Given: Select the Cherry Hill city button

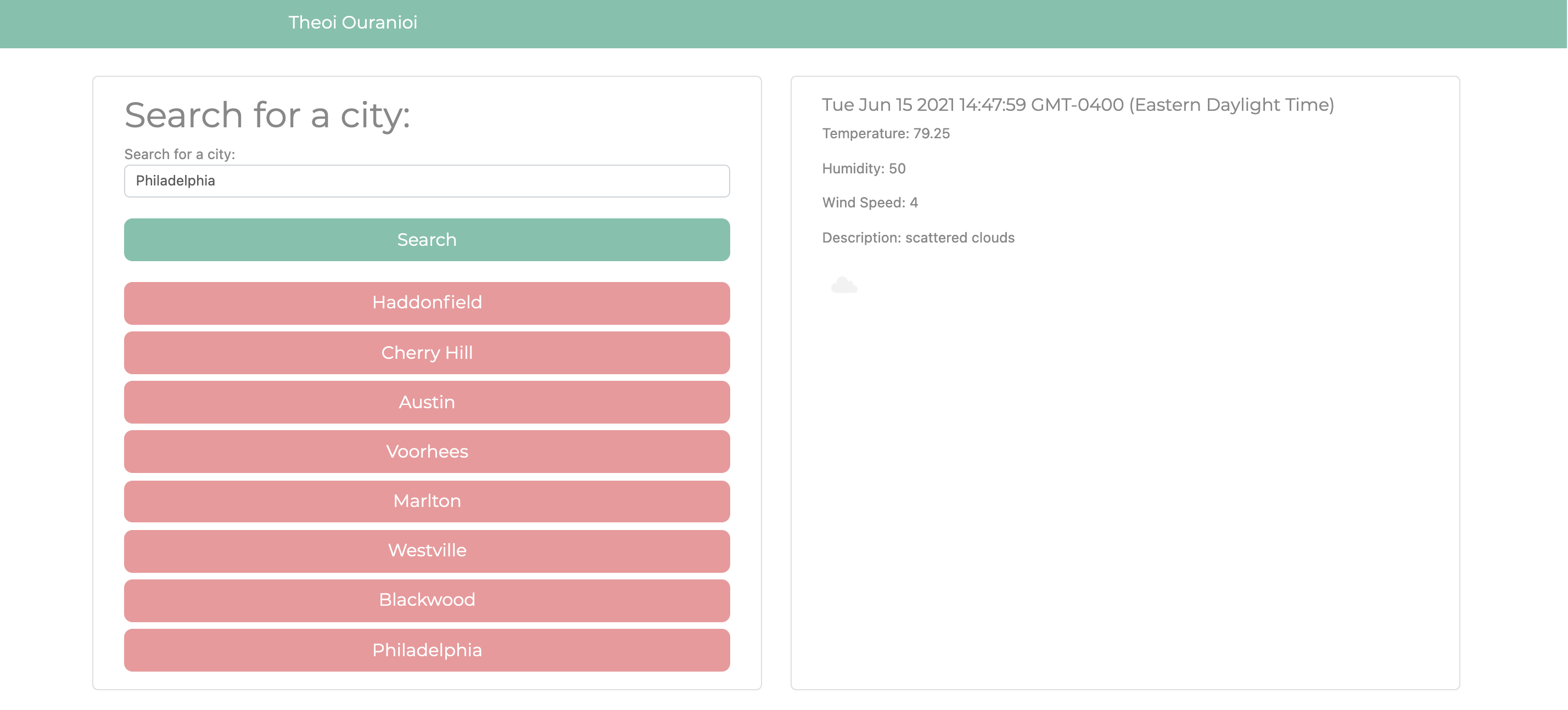Looking at the screenshot, I should (x=426, y=353).
